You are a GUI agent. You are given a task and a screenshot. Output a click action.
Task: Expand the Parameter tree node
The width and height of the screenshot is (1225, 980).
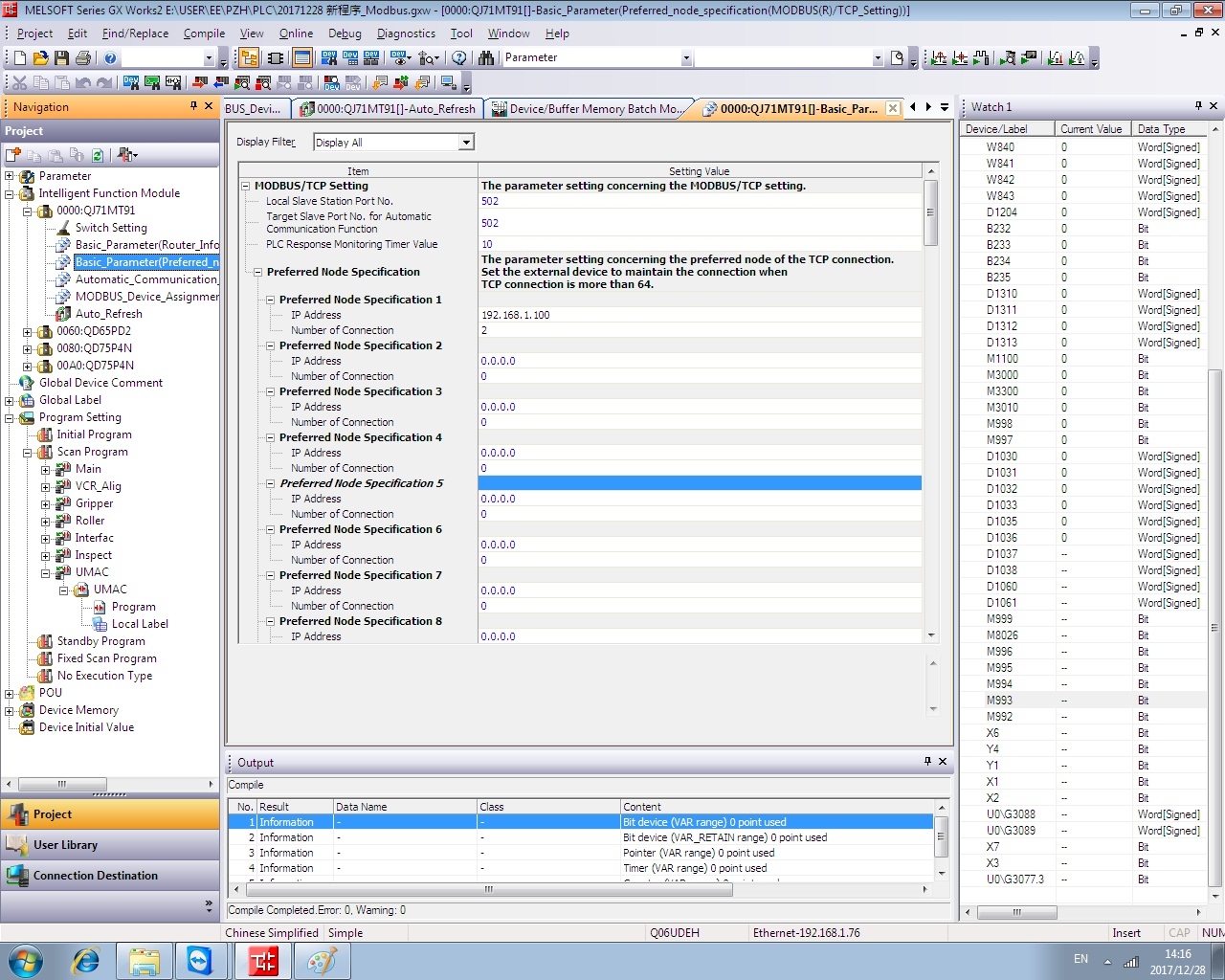click(x=10, y=176)
